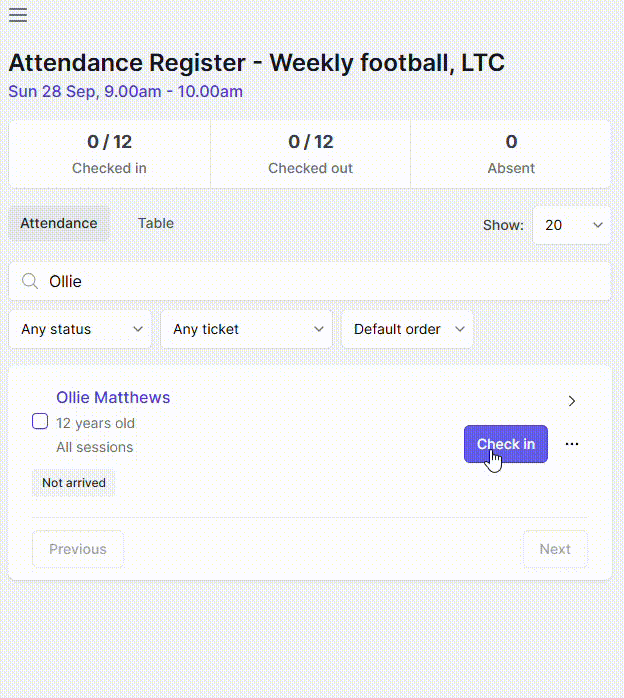Change the Default order sorting dropdown
The height and width of the screenshot is (698, 624).
[407, 329]
